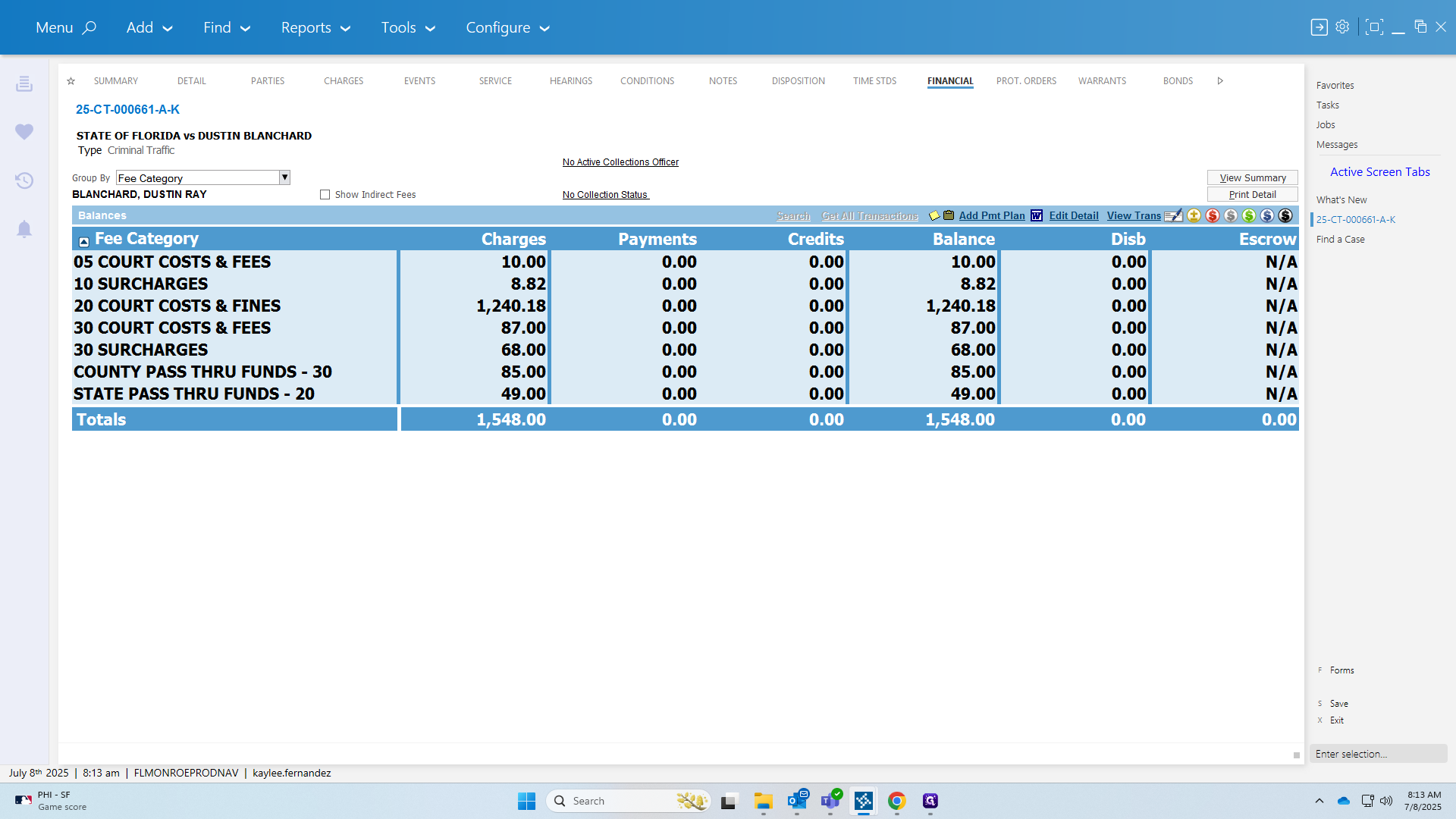Image resolution: width=1456 pixels, height=819 pixels.
Task: Click case number 25-CT-000661-A-K heading
Action: click(x=127, y=110)
